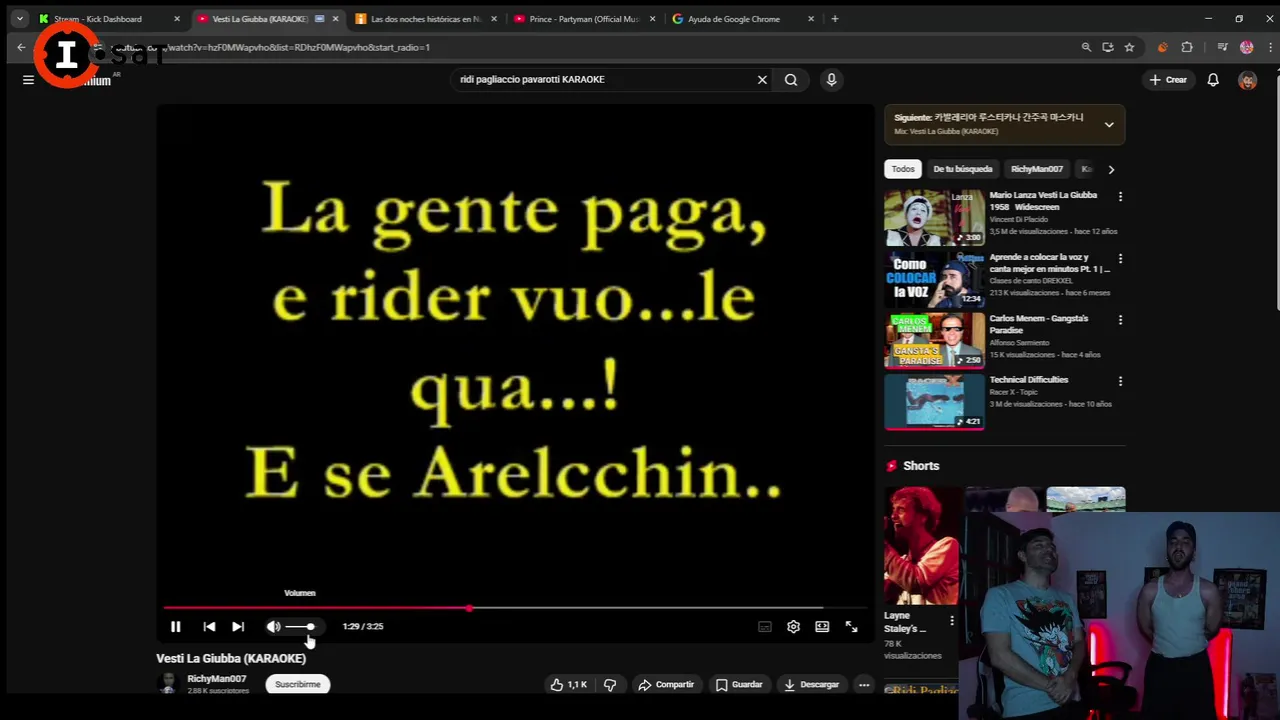Viewport: 1280px width, 720px height.
Task: Open options for the Carlos Menem video
Action: (x=1120, y=320)
